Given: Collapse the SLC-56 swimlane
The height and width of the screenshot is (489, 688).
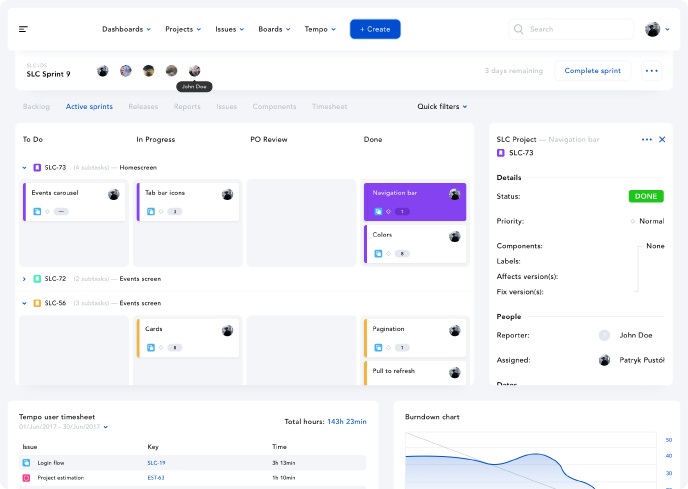Looking at the screenshot, I should 24,303.
